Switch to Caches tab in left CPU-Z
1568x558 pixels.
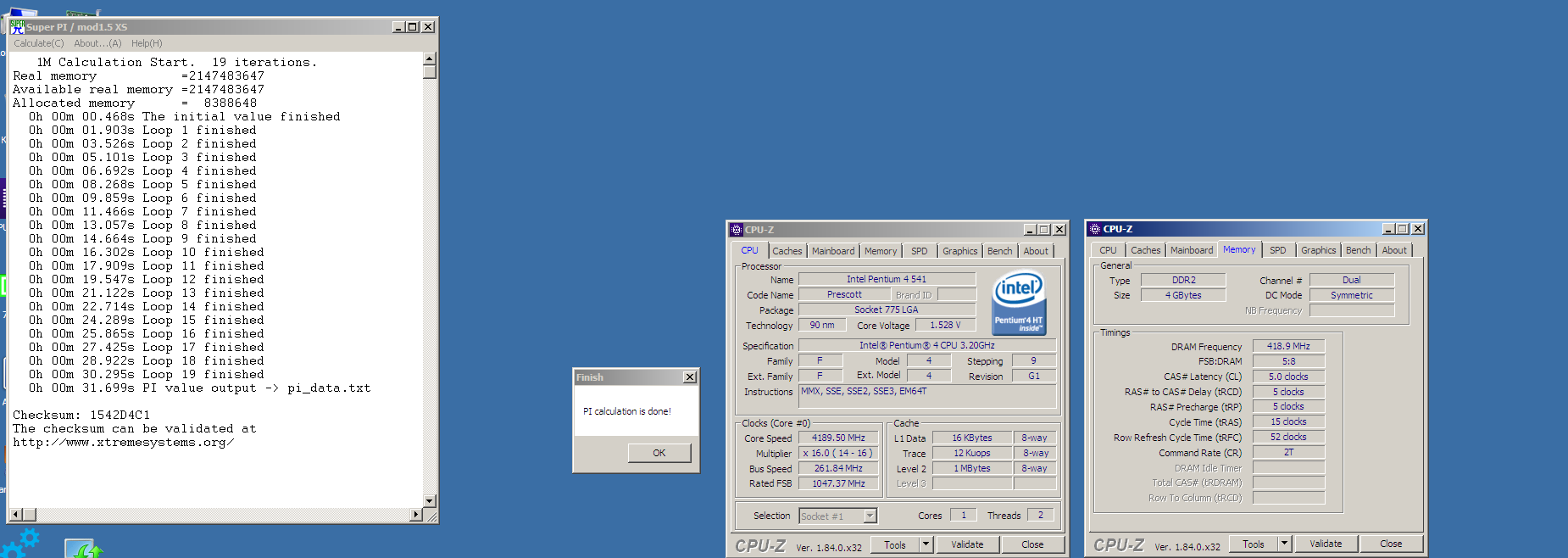point(787,251)
